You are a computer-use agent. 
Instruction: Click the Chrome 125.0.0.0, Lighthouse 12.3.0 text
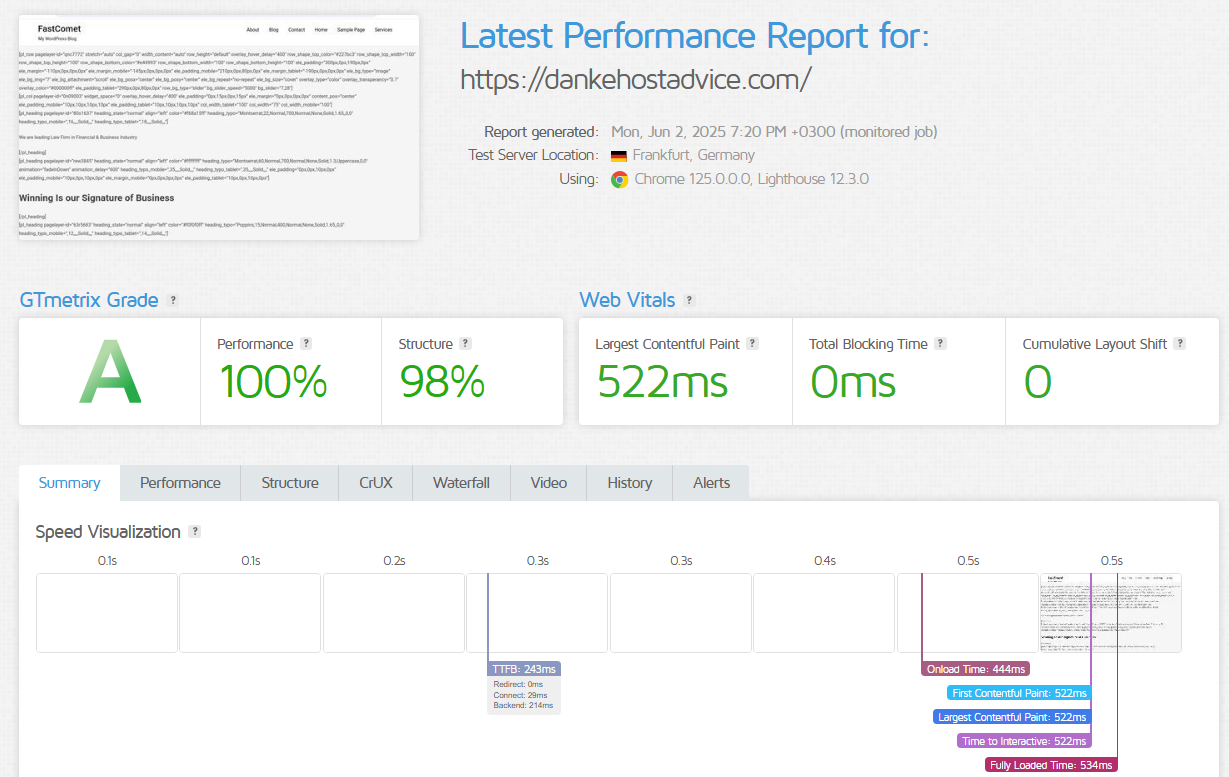[x=752, y=179]
